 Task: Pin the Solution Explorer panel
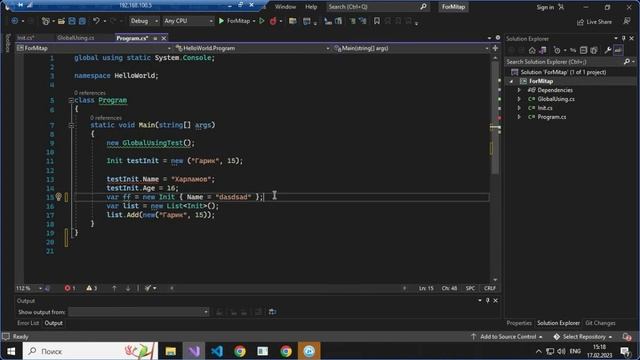click(624, 38)
